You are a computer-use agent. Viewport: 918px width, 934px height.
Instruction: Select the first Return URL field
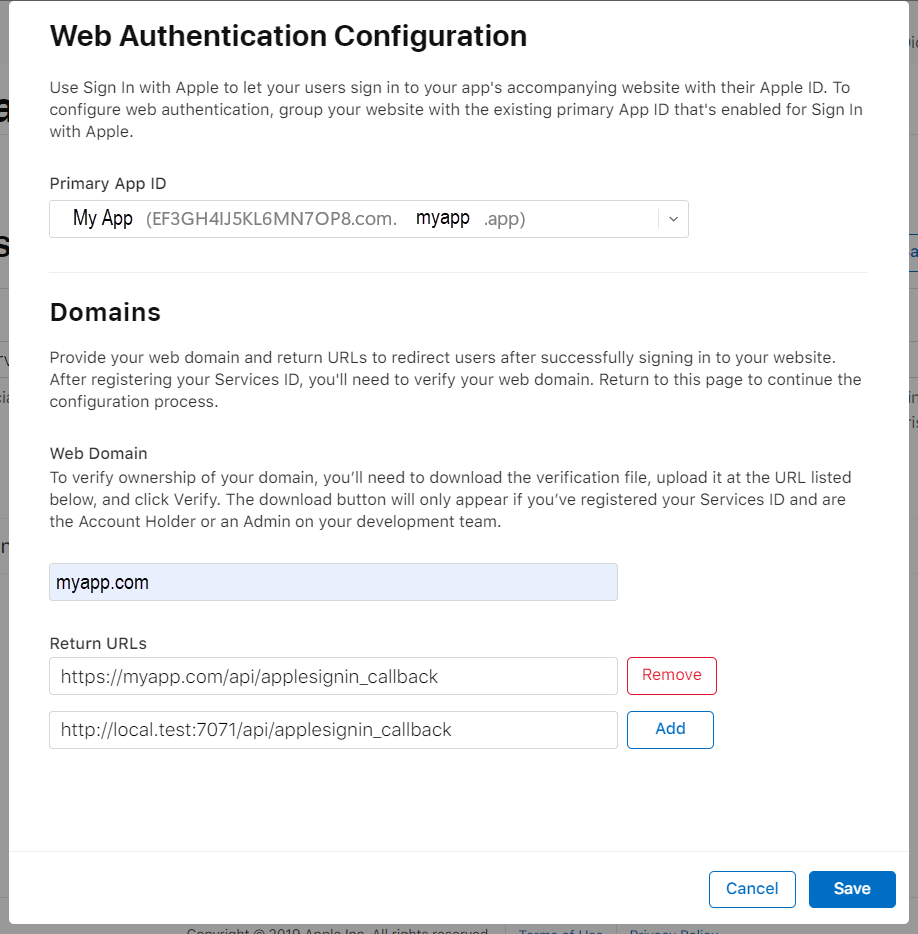coord(333,676)
